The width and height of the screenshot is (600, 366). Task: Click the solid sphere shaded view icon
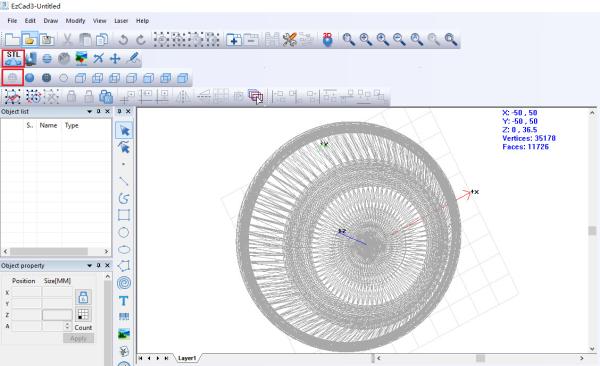tap(29, 78)
